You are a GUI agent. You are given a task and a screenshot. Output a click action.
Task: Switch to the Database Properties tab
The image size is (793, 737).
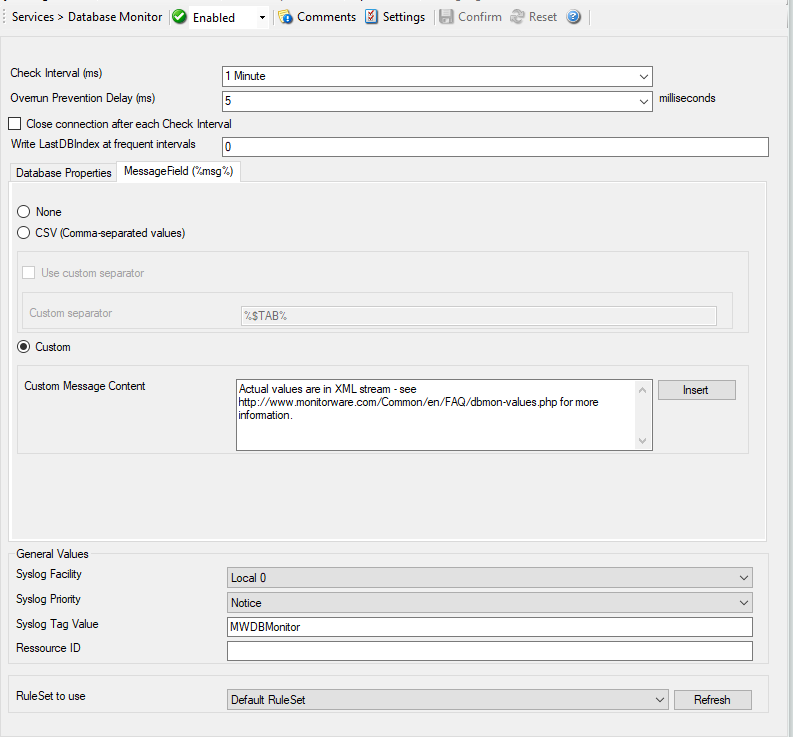click(x=64, y=173)
